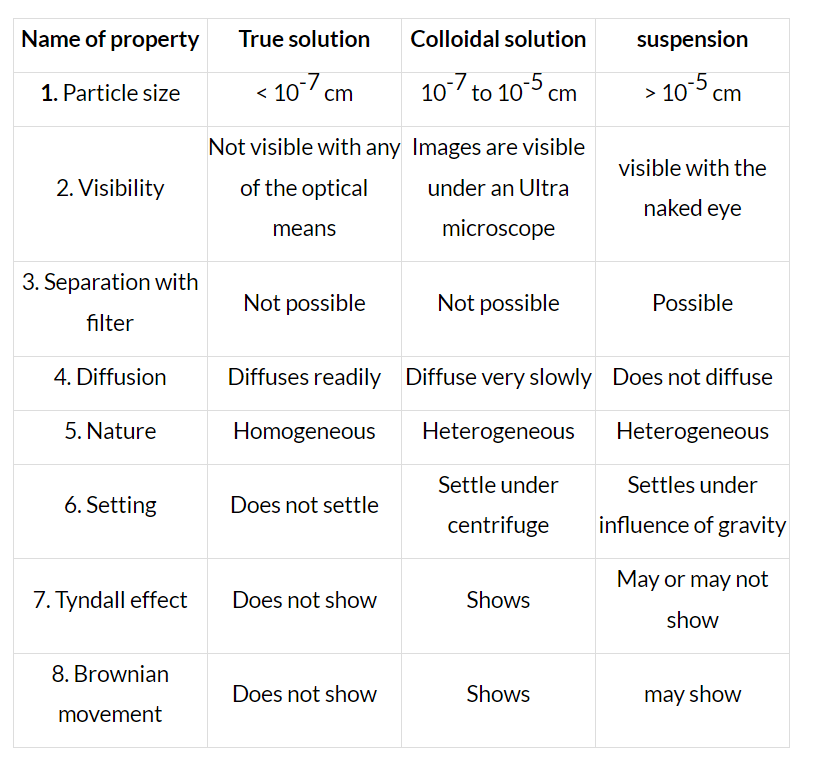819x766 pixels.
Task: Select the "8. Brownian movement" row label
Action: (110, 694)
